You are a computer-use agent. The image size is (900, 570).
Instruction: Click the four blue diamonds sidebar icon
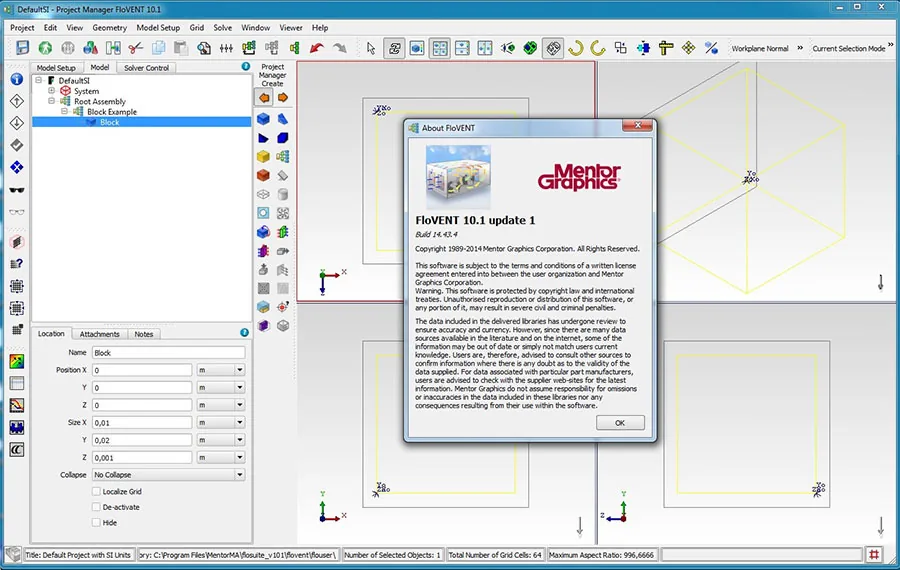pyautogui.click(x=17, y=167)
